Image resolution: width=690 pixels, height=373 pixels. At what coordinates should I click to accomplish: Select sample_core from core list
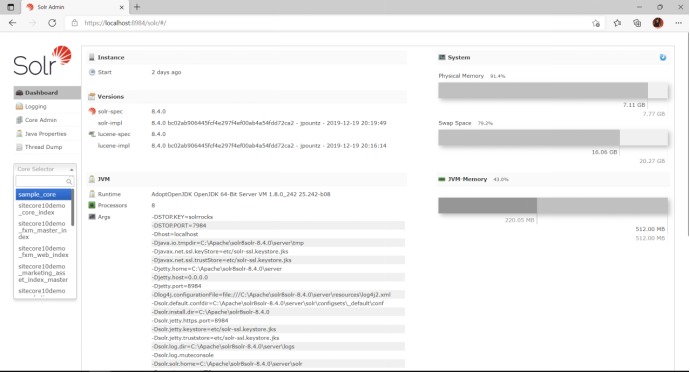point(43,194)
